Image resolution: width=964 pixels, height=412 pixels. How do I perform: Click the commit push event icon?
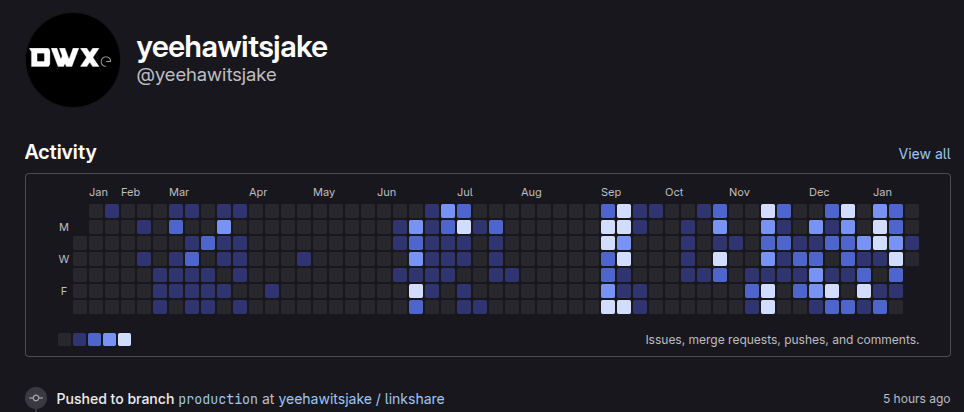[36, 398]
